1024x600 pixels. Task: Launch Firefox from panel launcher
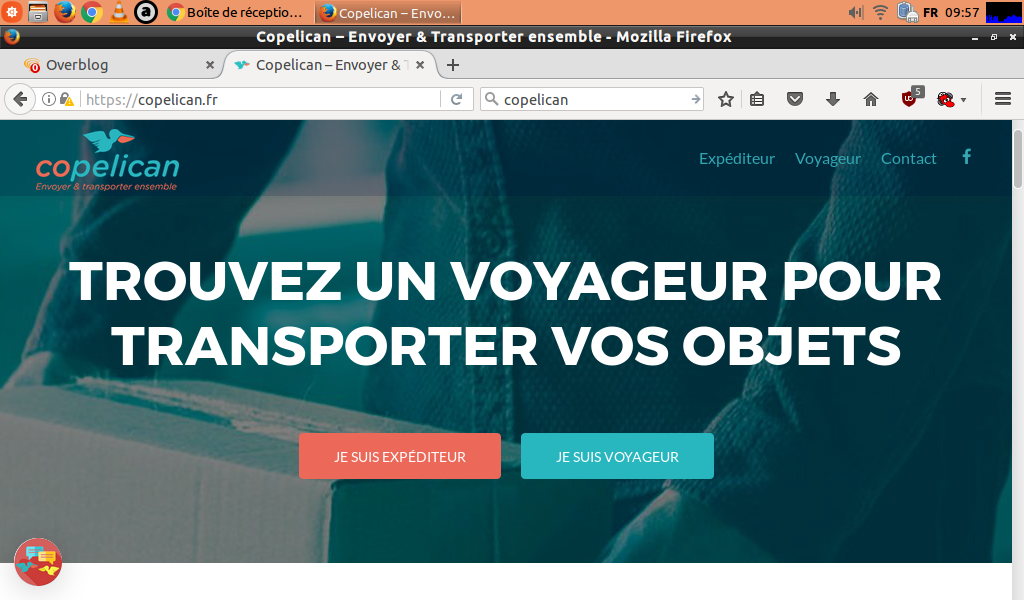[65, 12]
